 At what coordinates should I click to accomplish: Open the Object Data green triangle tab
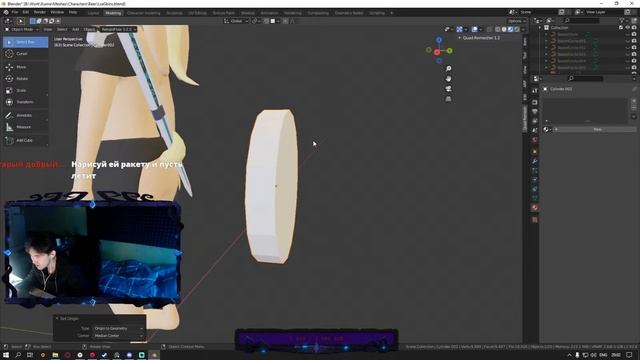(535, 198)
